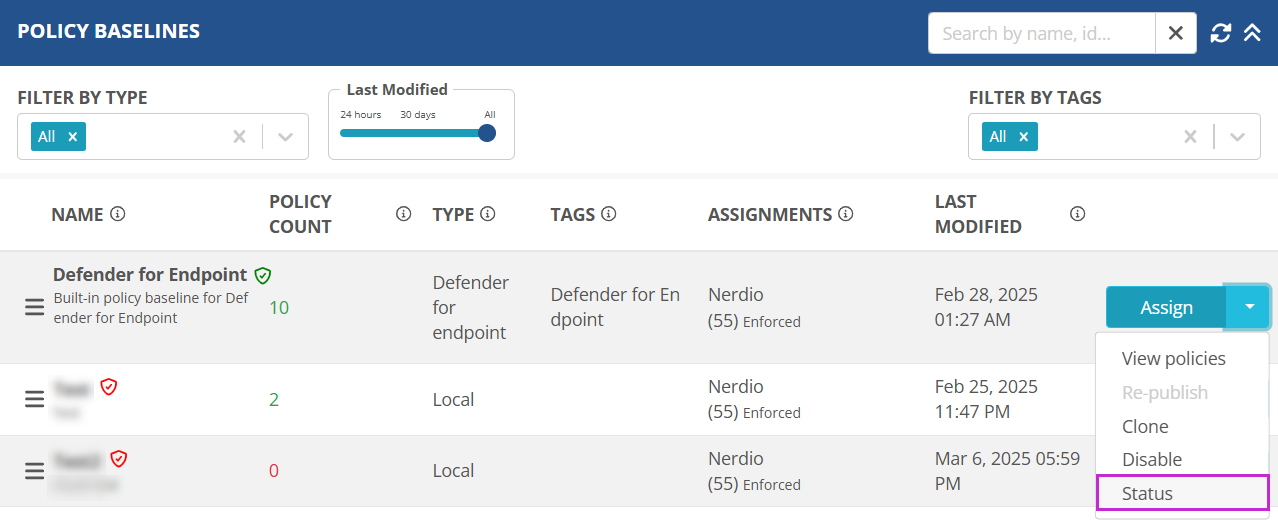Click the Defender for Endpoint tag cell
The width and height of the screenshot is (1278, 521).
point(615,307)
